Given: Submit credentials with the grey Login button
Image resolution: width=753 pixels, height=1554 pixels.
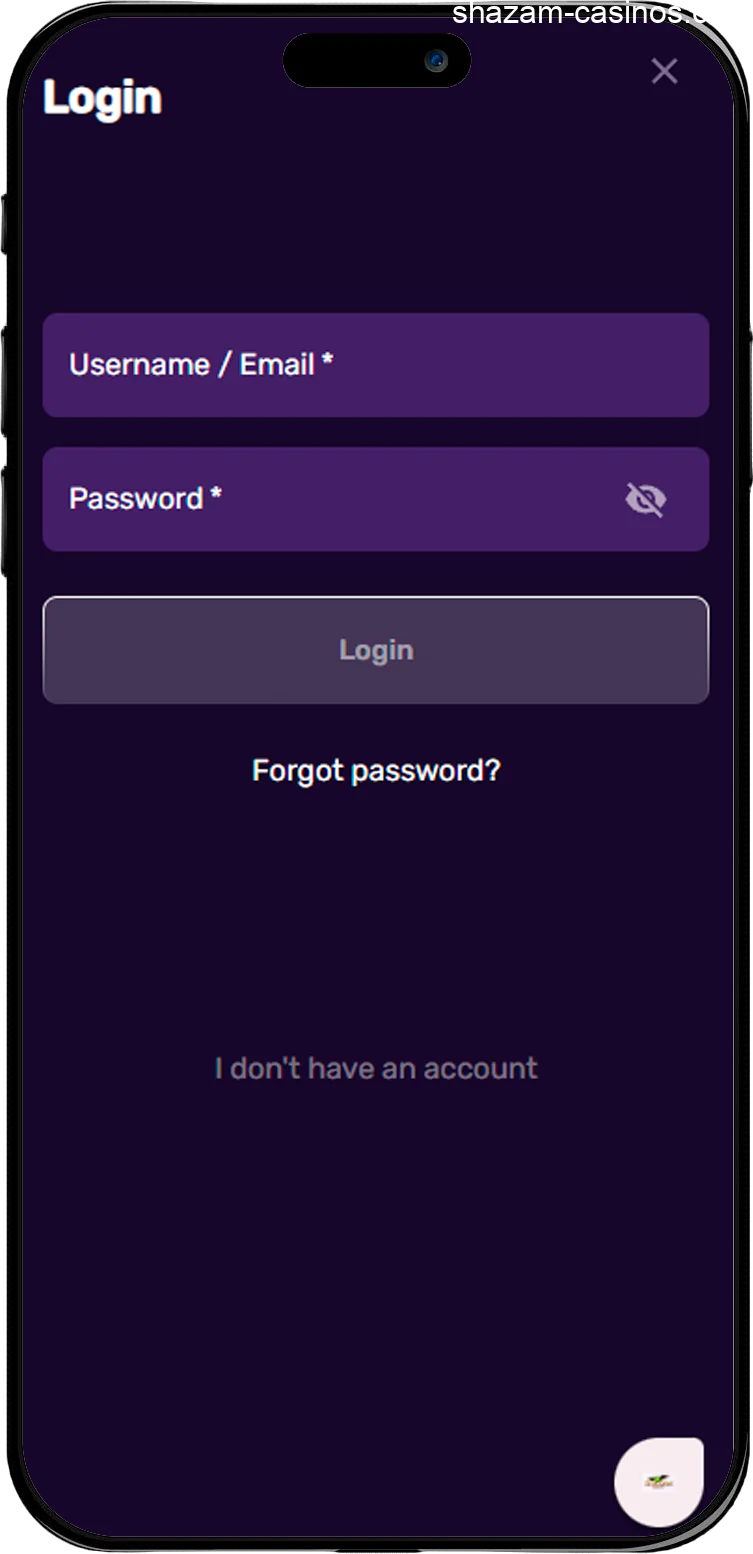Looking at the screenshot, I should pyautogui.click(x=376, y=650).
